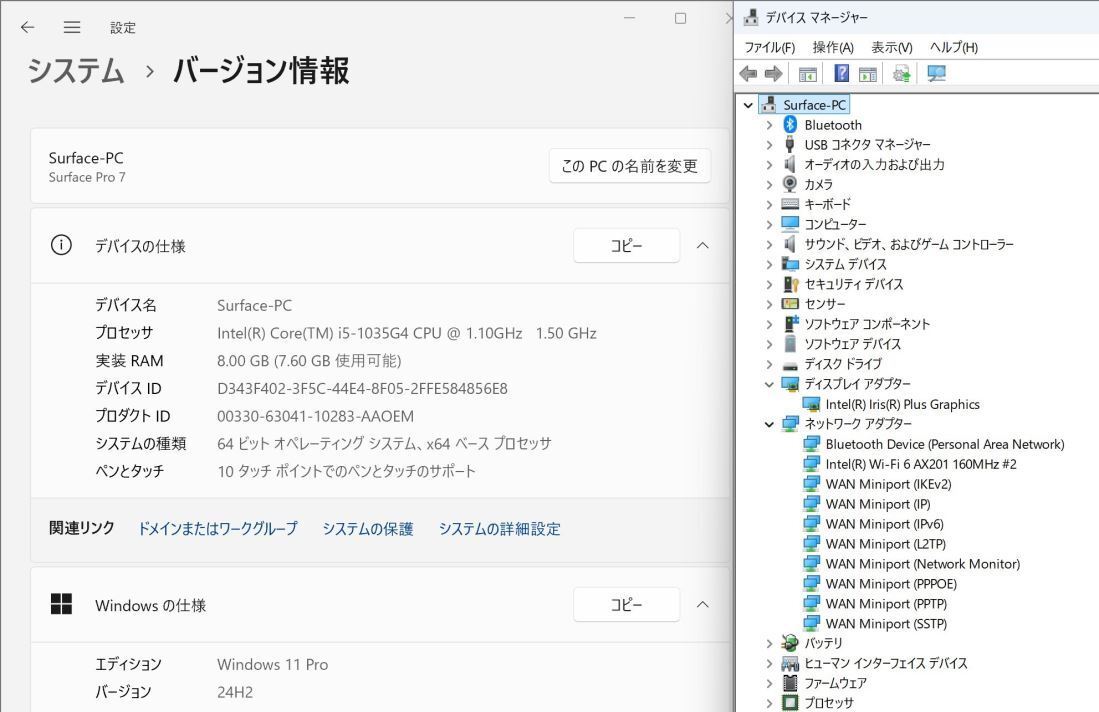Expand the ディスク ドライブ category
The width and height of the screenshot is (1099, 712).
[770, 364]
